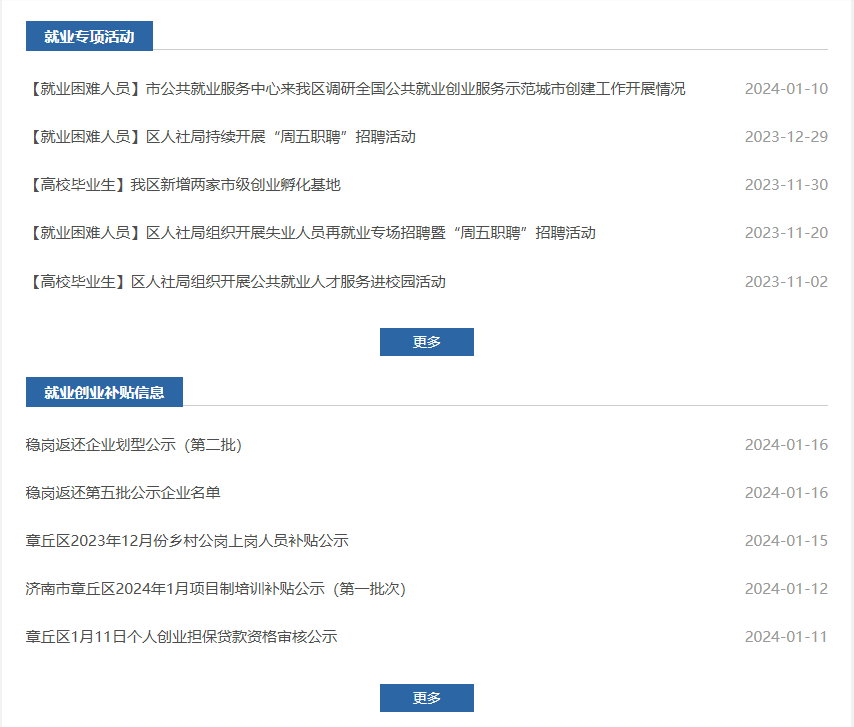Image resolution: width=854 pixels, height=727 pixels.
Task: Click 更多 button under 就业专项活动 list
Action: click(x=426, y=342)
